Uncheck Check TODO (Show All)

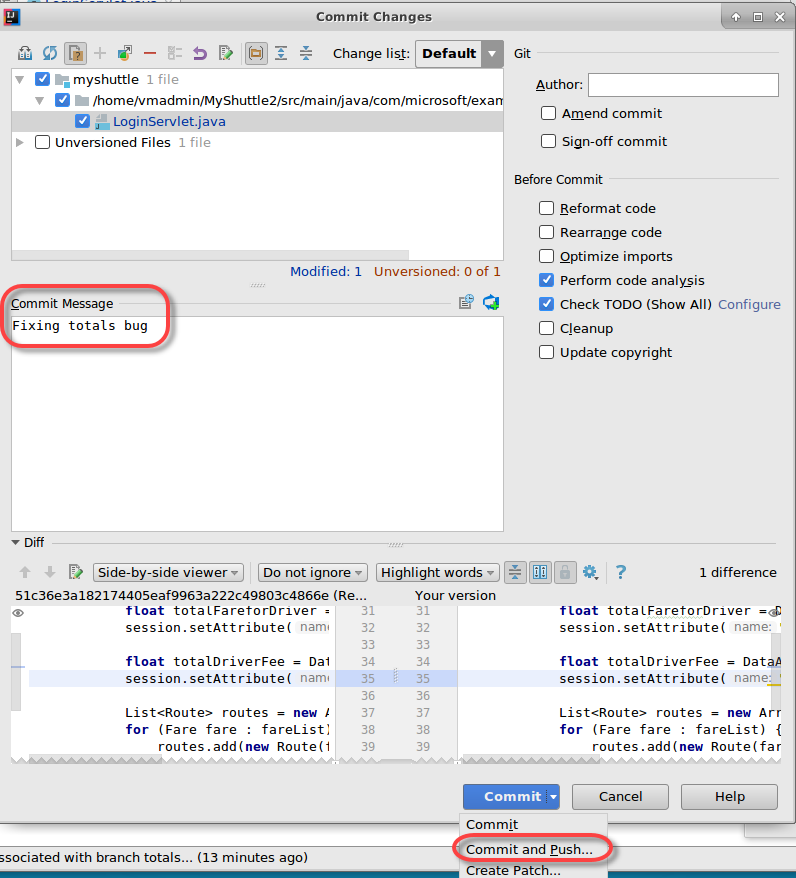click(x=546, y=304)
